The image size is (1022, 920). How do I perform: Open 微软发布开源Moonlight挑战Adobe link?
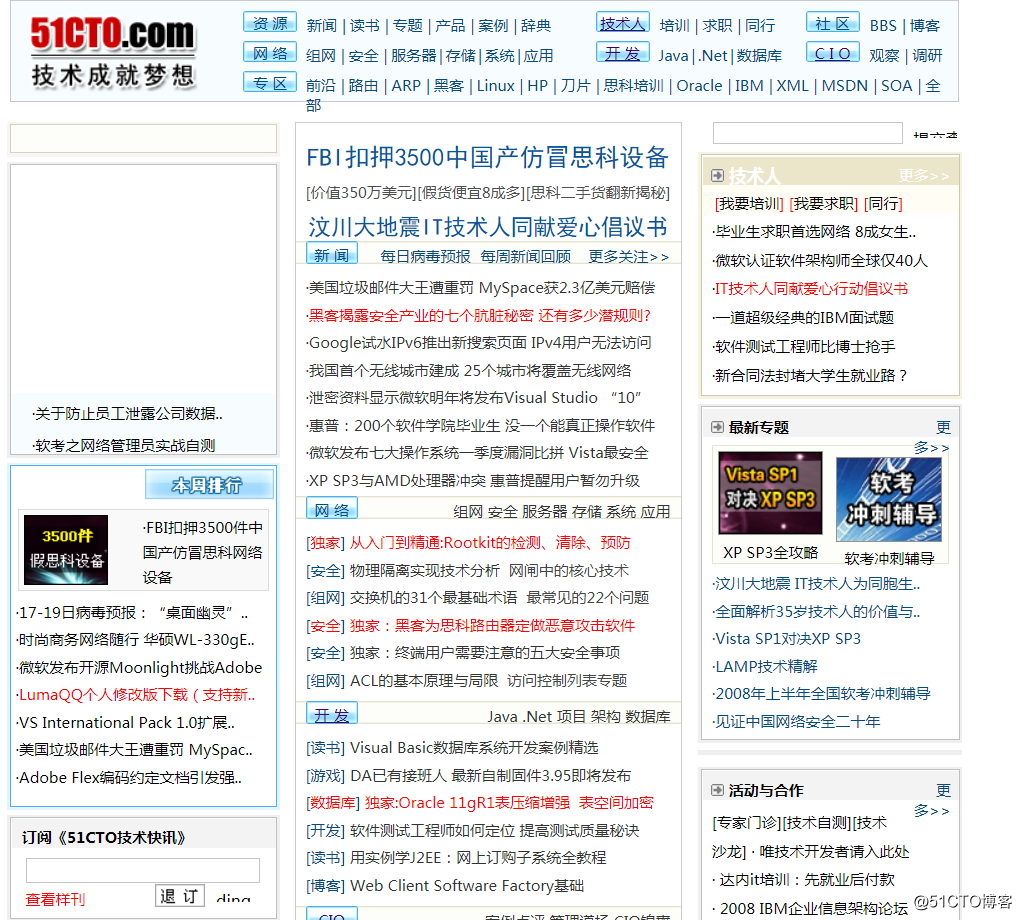pyautogui.click(x=139, y=667)
